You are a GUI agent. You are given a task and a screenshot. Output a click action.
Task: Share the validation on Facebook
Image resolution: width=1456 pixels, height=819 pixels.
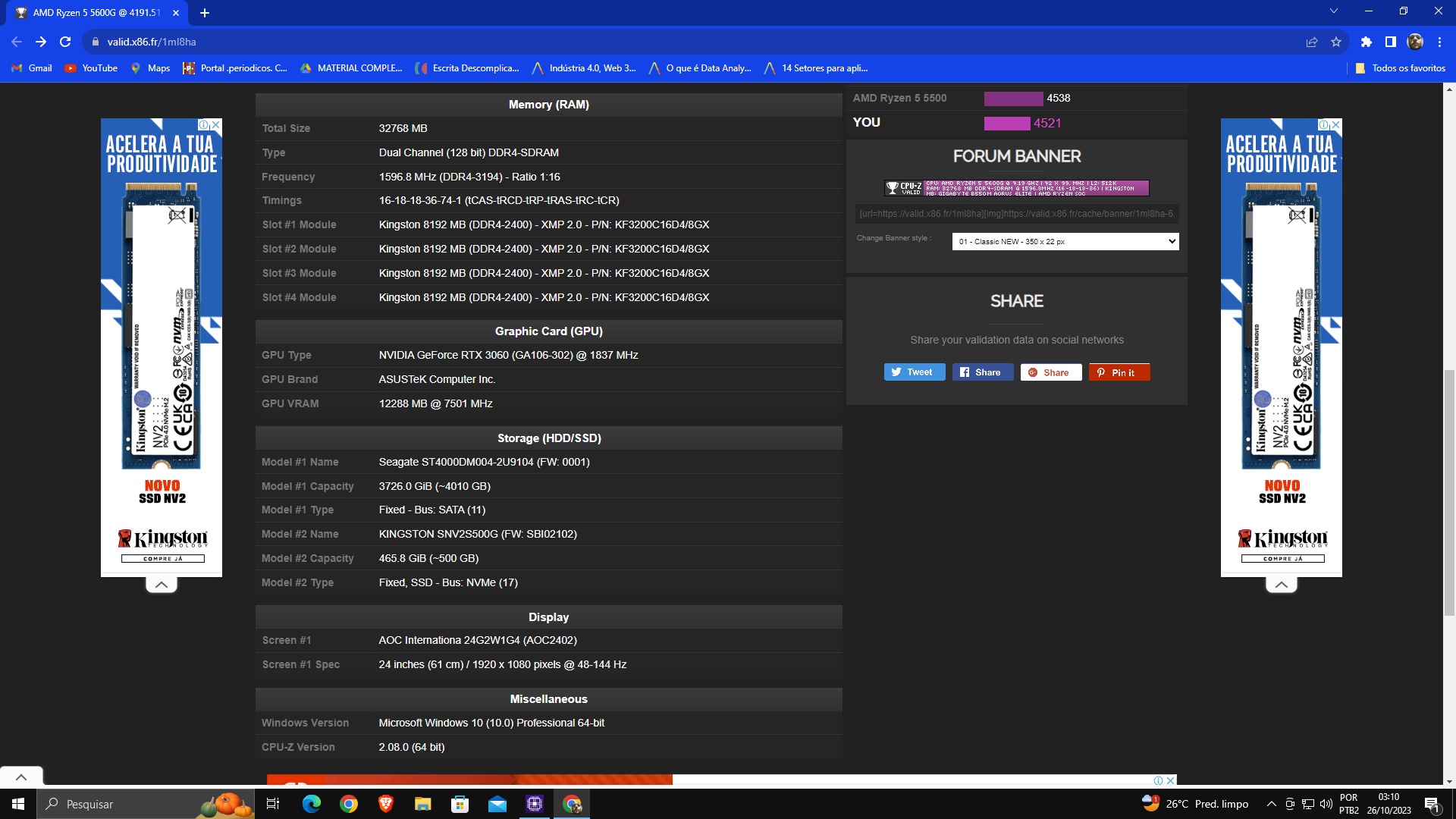[983, 372]
